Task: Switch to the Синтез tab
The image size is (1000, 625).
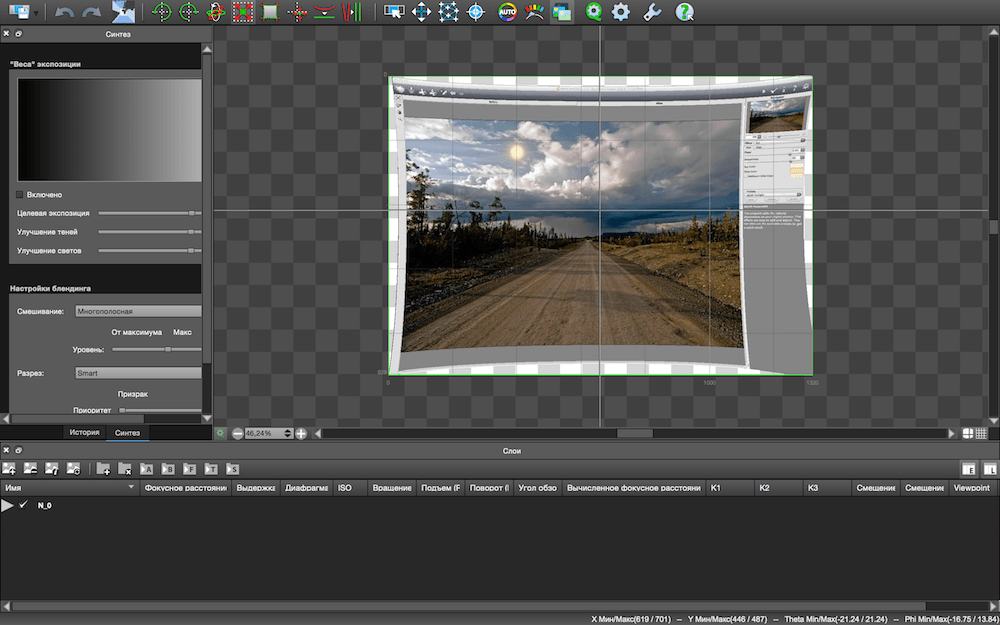Action: pyautogui.click(x=128, y=433)
